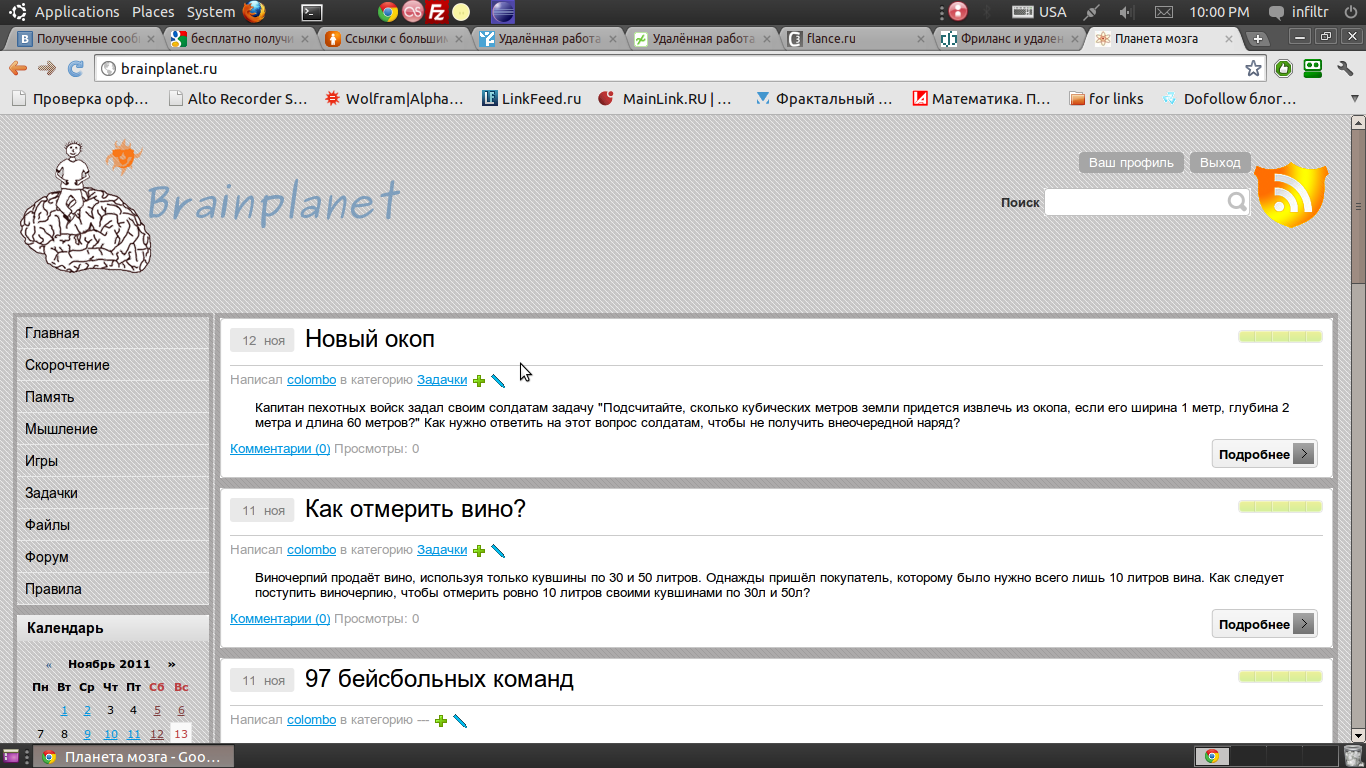1366x768 pixels.
Task: Open the volume control indicator
Action: 1127,12
